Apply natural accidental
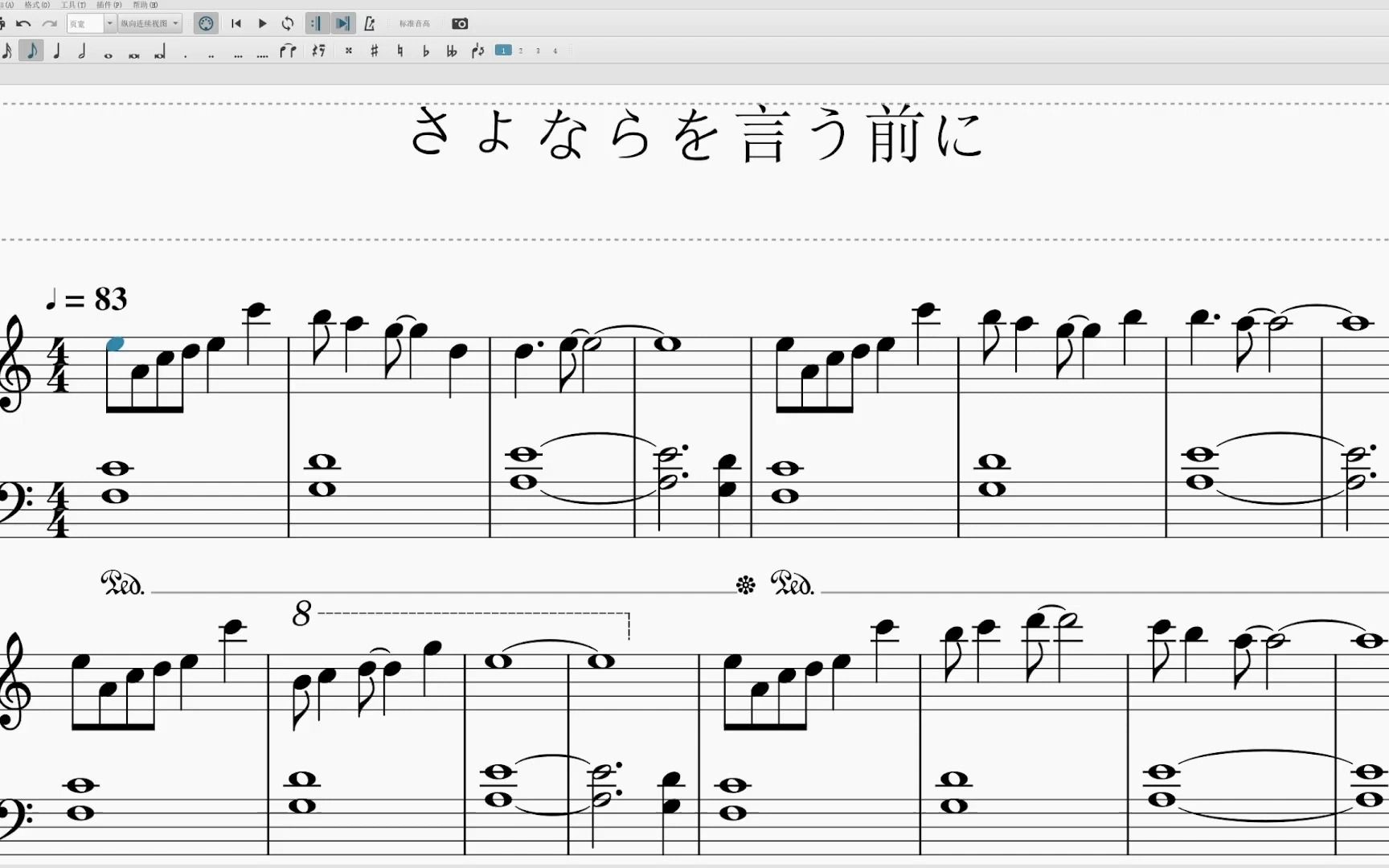Screen dimensions: 1389x868 399,51
